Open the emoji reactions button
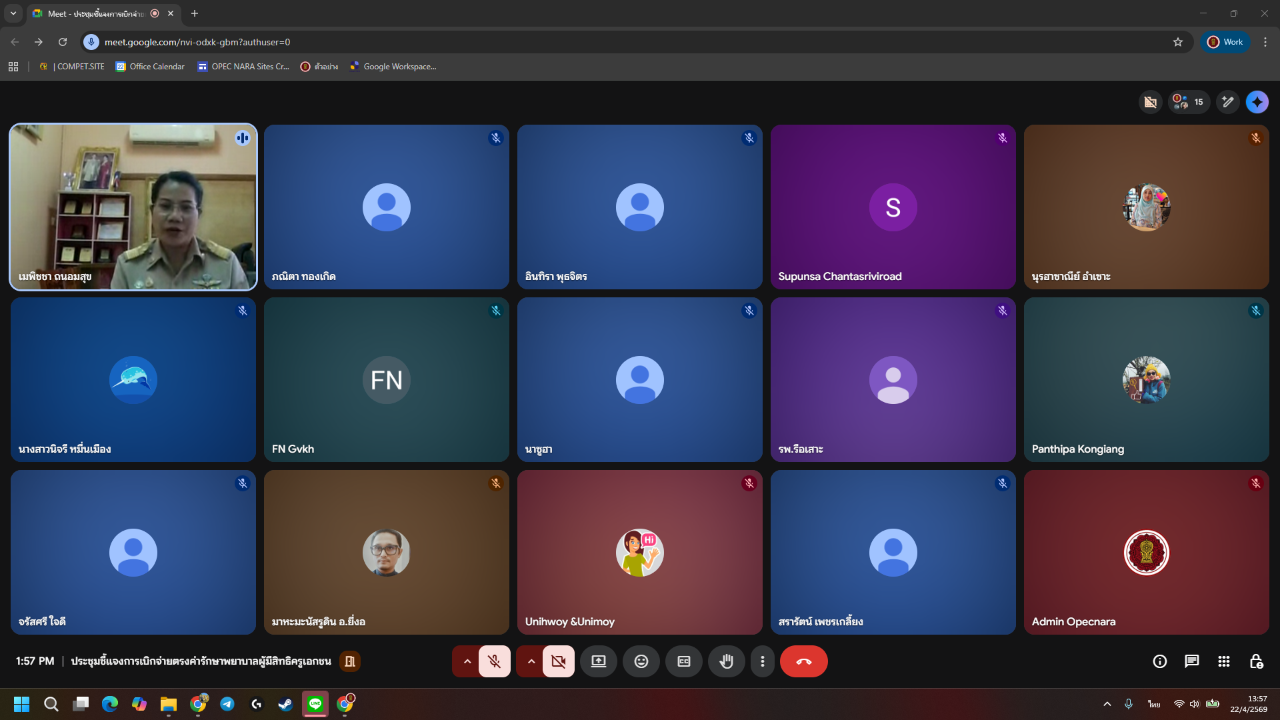This screenshot has width=1280, height=720. 641,661
